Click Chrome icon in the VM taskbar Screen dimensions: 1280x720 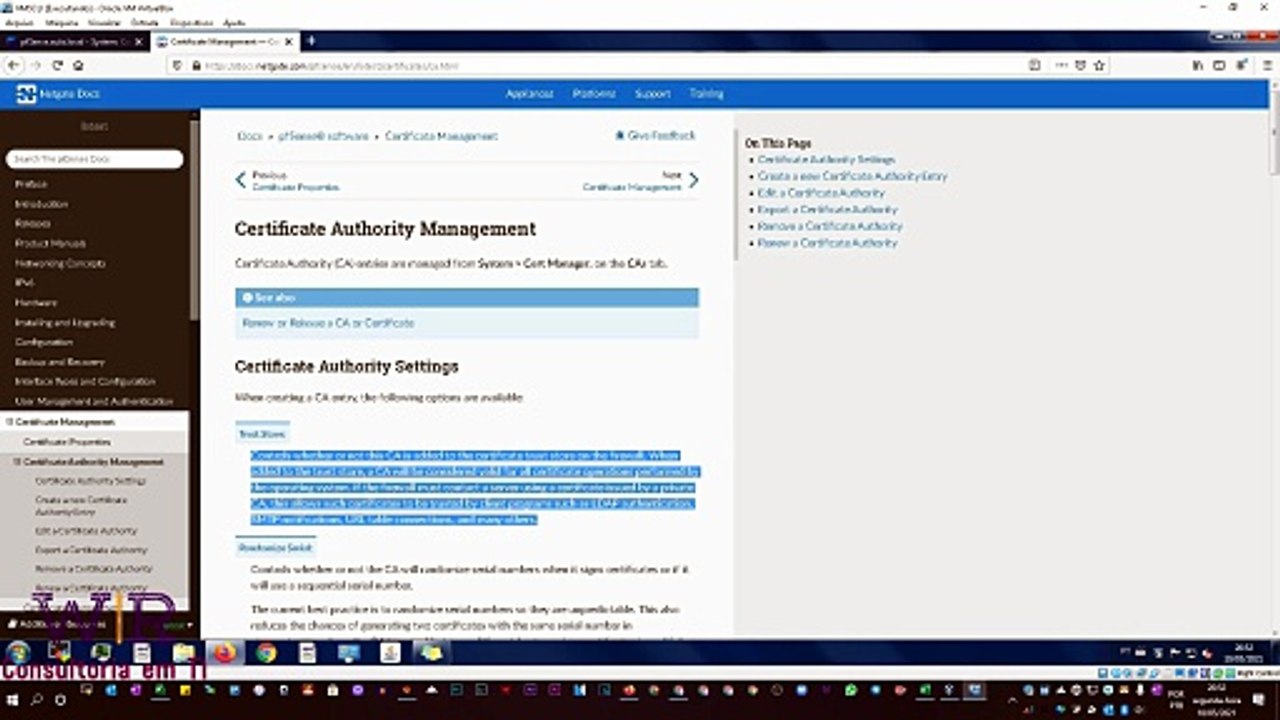pyautogui.click(x=266, y=653)
